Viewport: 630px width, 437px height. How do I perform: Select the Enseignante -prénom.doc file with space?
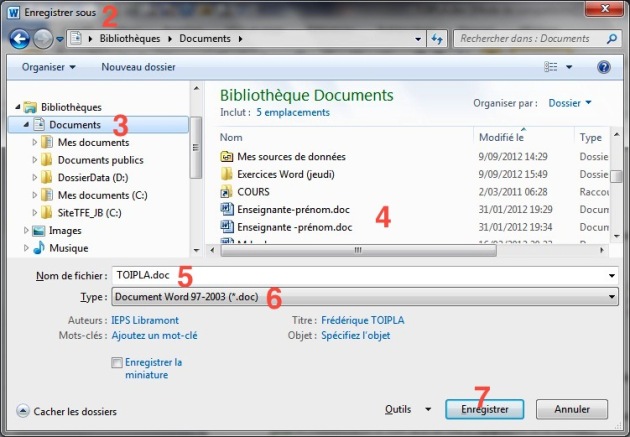point(295,227)
